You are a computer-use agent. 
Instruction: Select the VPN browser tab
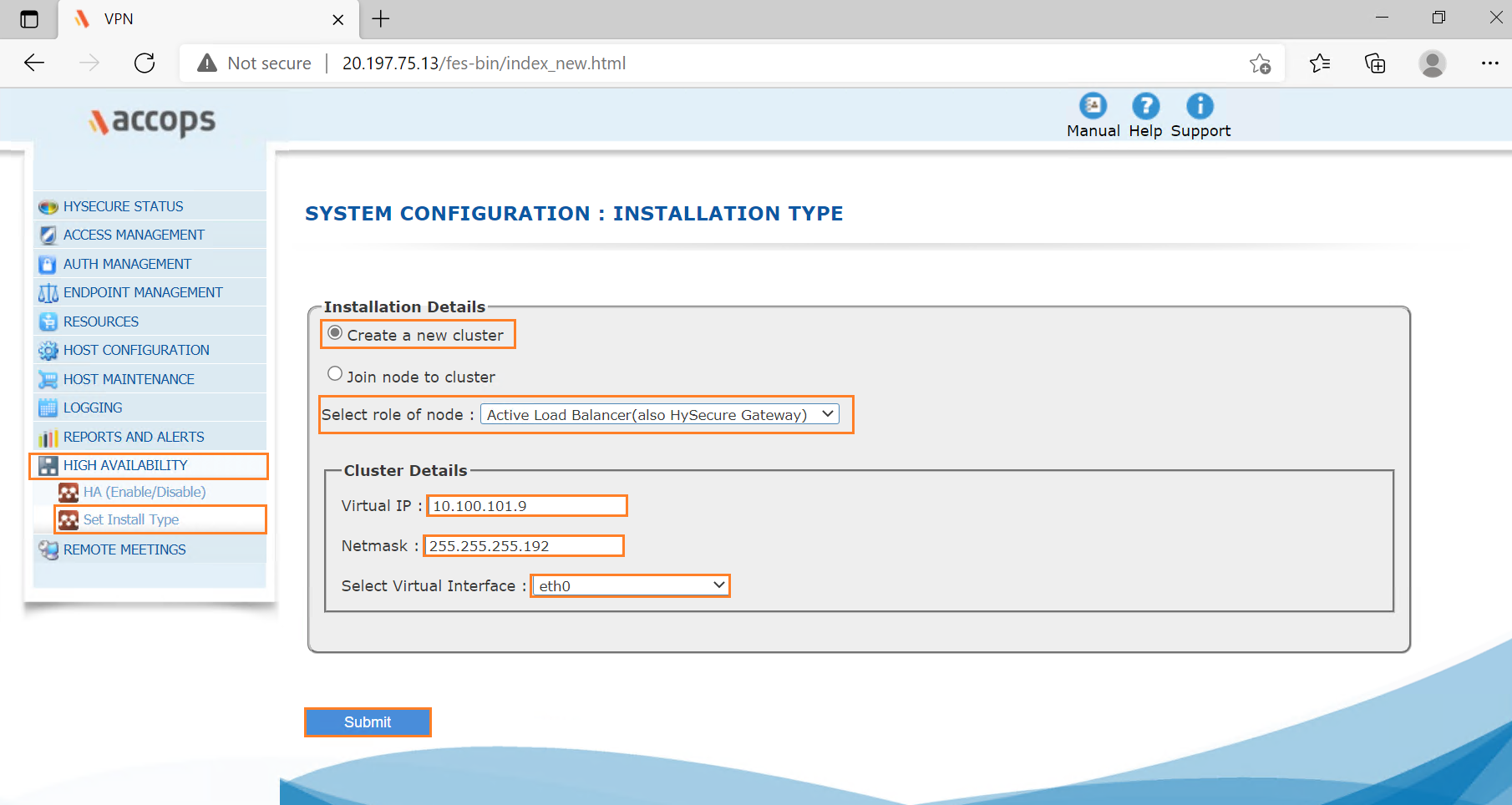click(208, 19)
